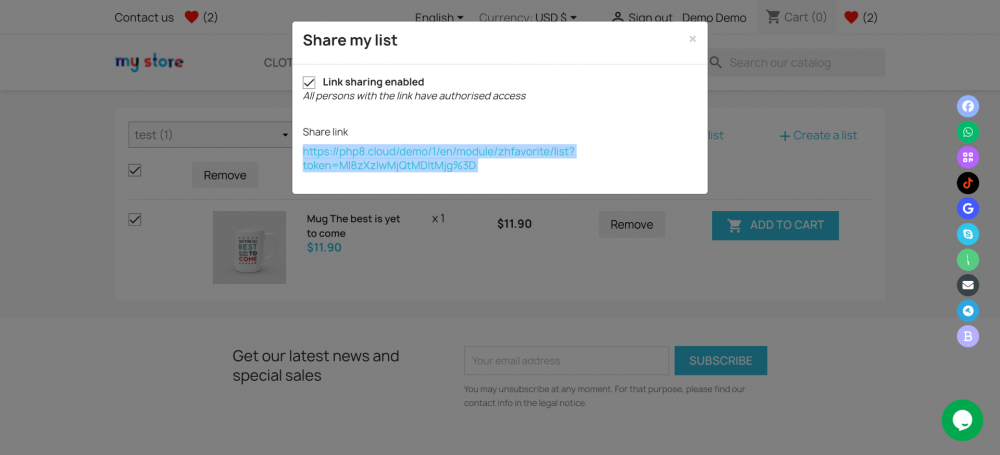1000x455 pixels.
Task: Open the 'test (1)' list dropdown
Action: point(209,135)
